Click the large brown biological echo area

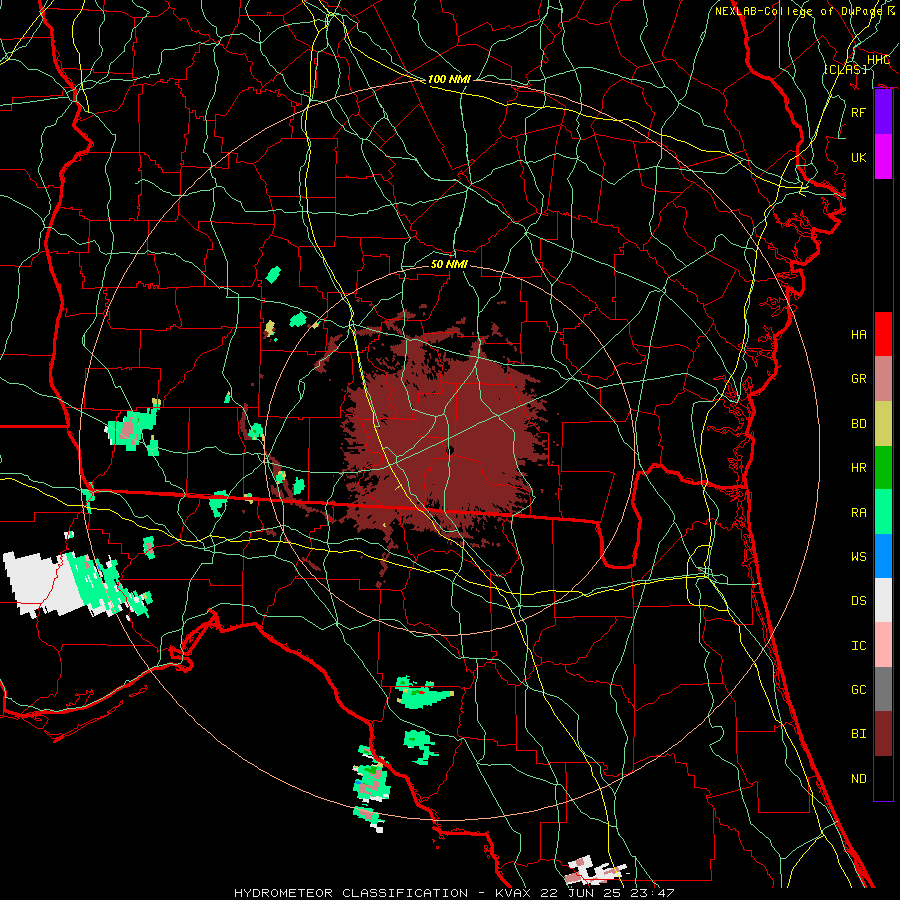[x=445, y=439]
